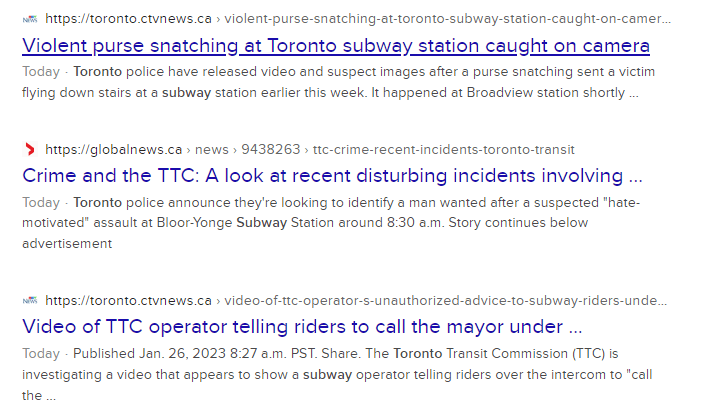This screenshot has height=405, width=726.
Task: Click the 'ttc-crime-recent-incidents-toronto-transit' breadcrumb
Action: click(444, 150)
